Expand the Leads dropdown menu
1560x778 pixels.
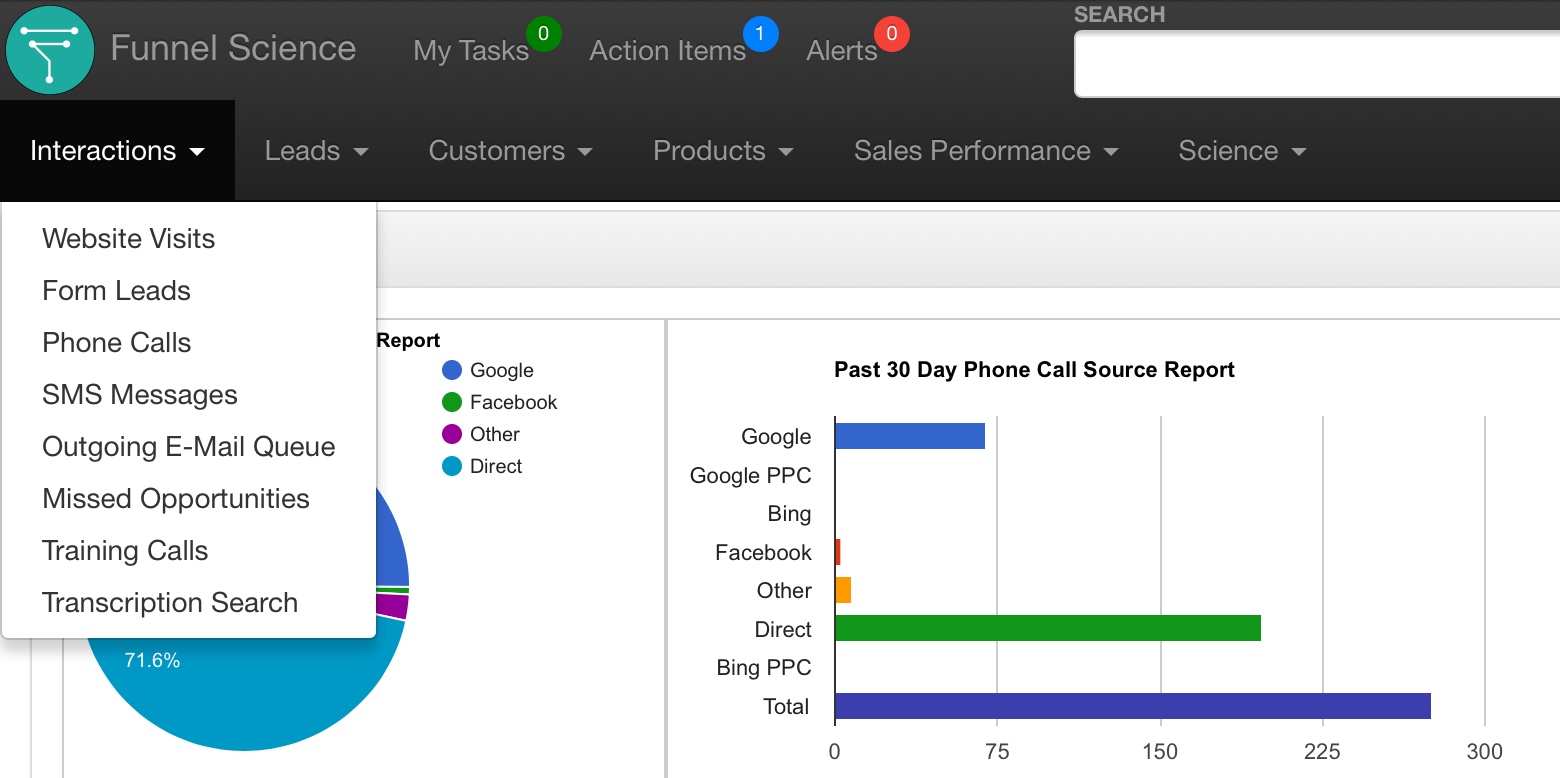click(317, 151)
